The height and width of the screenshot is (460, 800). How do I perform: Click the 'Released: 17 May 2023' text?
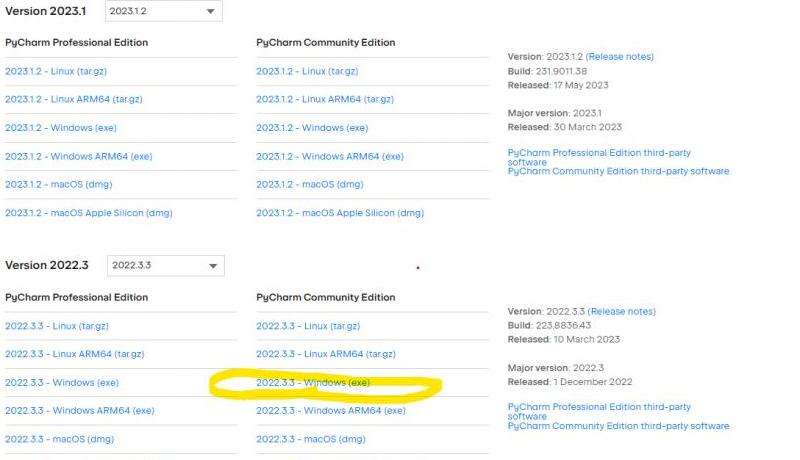(x=558, y=85)
